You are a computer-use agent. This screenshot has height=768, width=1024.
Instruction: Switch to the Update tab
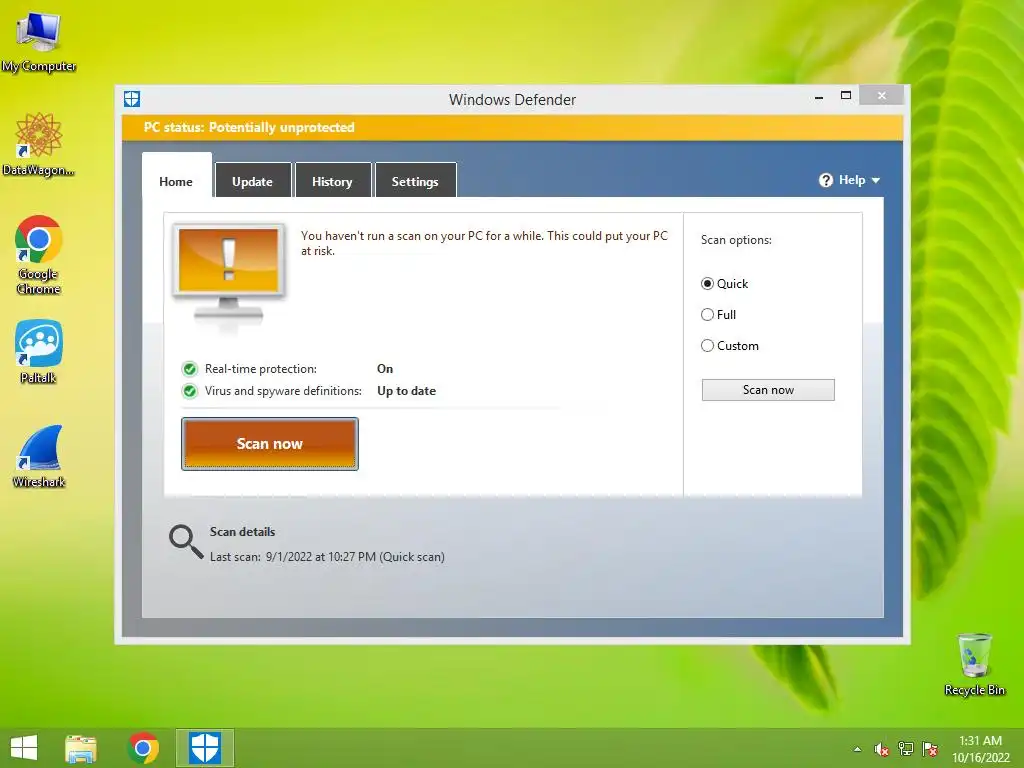coord(253,182)
